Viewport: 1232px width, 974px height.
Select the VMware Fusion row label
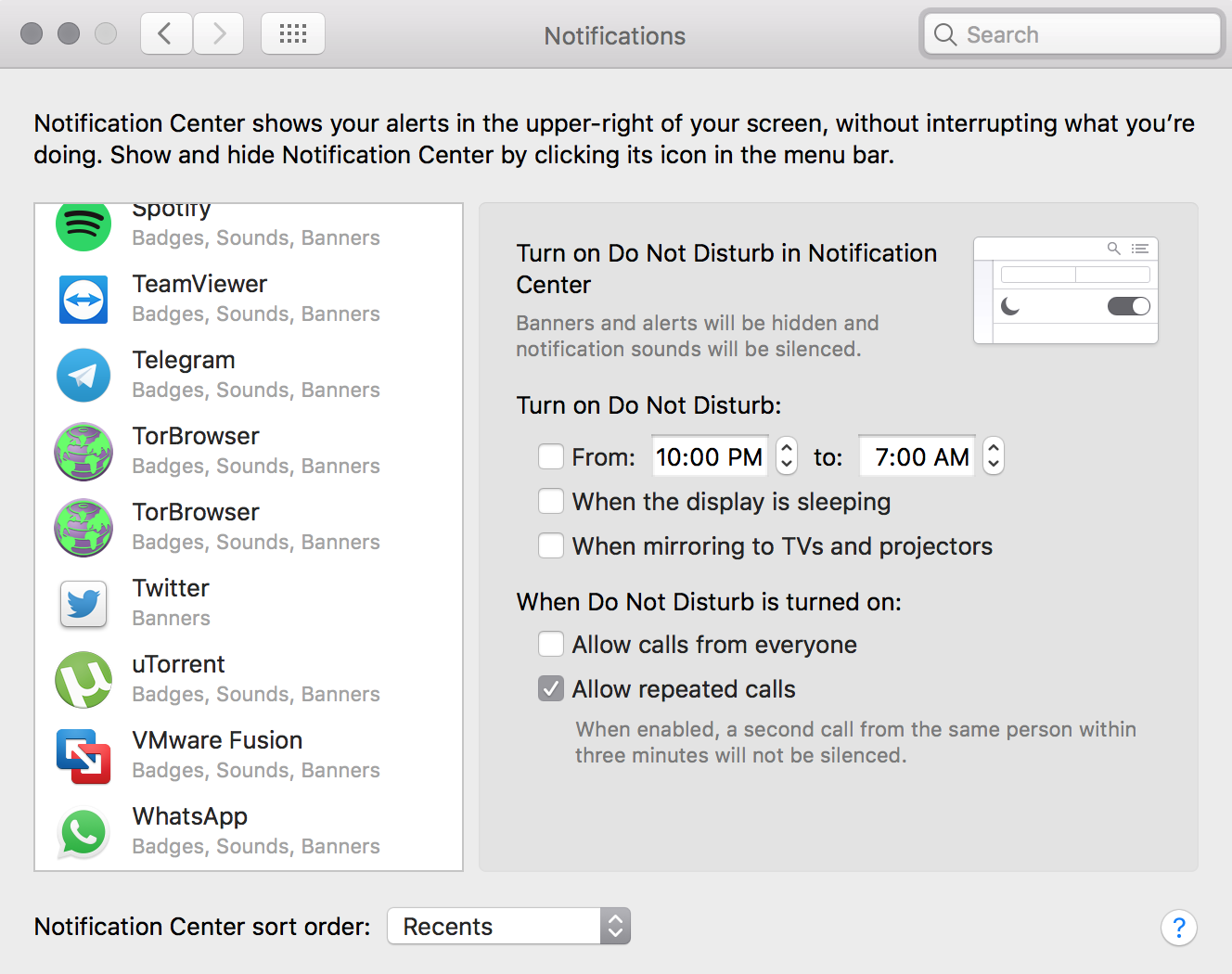click(217, 740)
